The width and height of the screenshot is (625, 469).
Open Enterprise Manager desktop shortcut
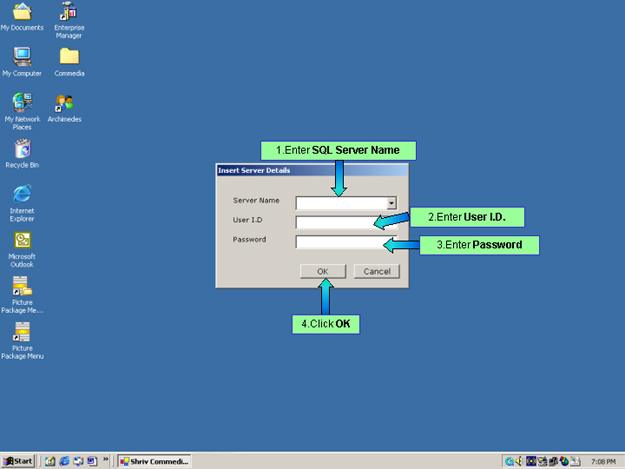pyautogui.click(x=68, y=13)
